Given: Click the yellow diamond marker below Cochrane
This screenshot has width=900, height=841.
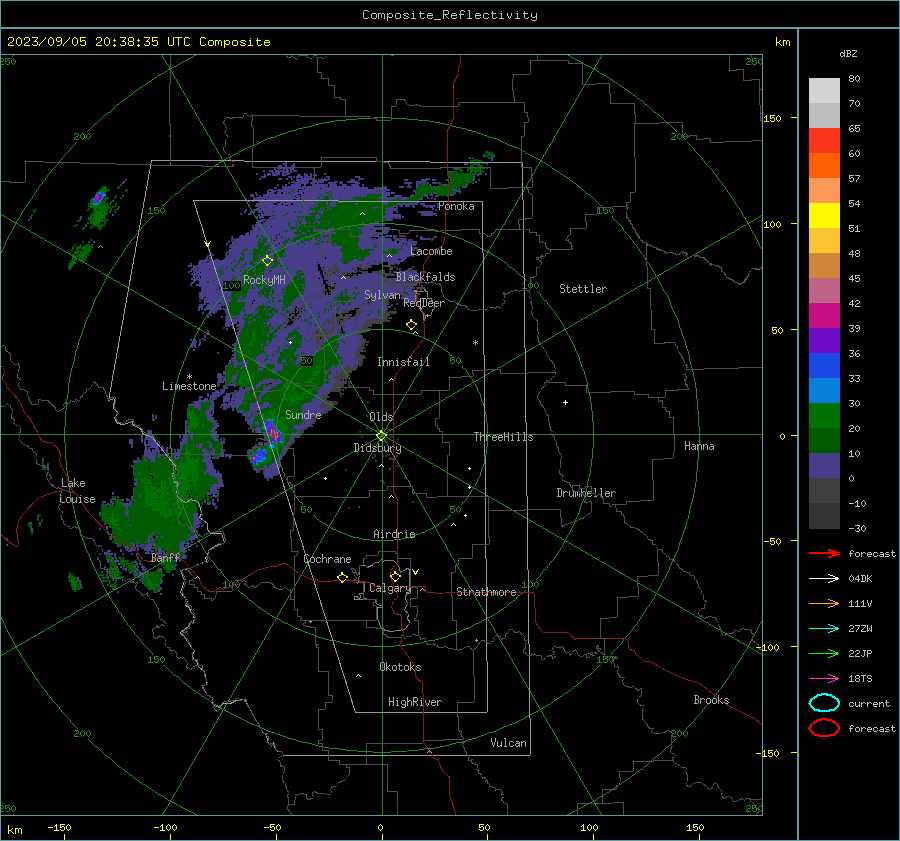Looking at the screenshot, I should (x=343, y=577).
